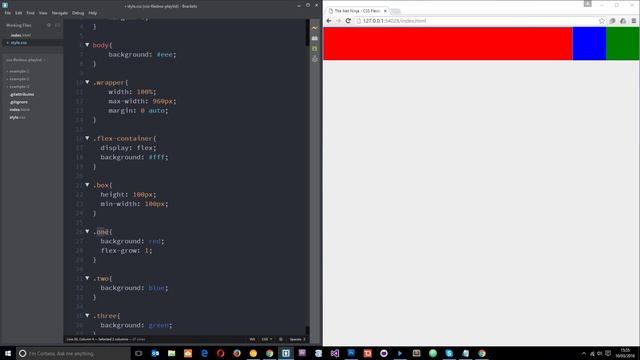Go forward in Chrome browser
Image resolution: width=640 pixels, height=360 pixels.
tap(338, 21)
